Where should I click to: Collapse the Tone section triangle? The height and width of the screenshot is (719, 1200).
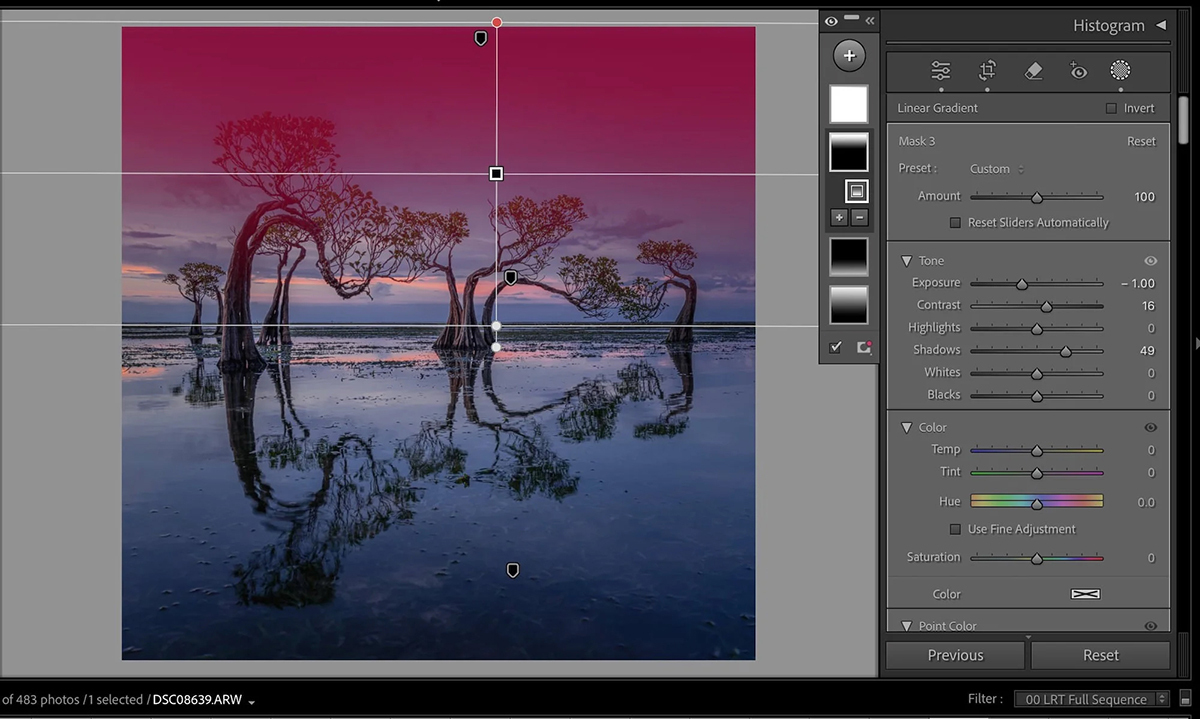[906, 261]
